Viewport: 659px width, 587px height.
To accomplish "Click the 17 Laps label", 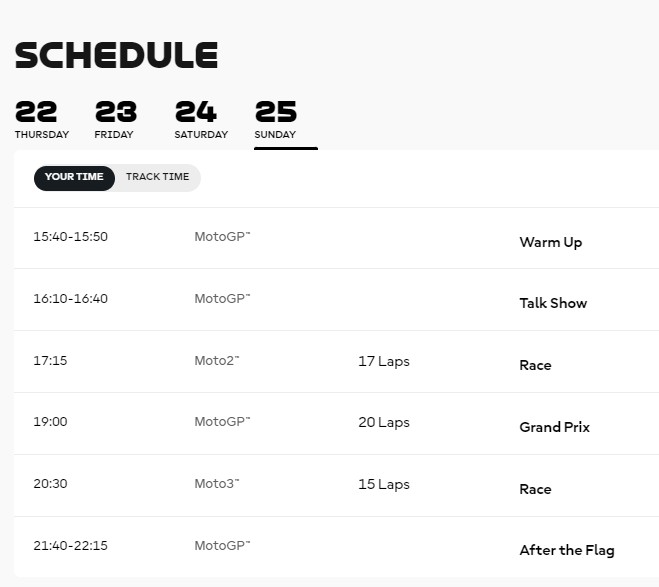I will pos(384,361).
